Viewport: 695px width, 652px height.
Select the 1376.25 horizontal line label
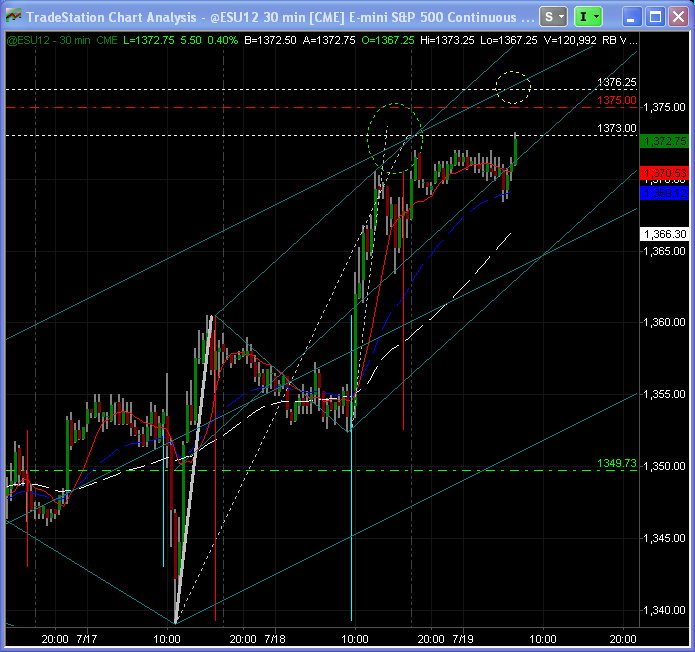[x=617, y=82]
